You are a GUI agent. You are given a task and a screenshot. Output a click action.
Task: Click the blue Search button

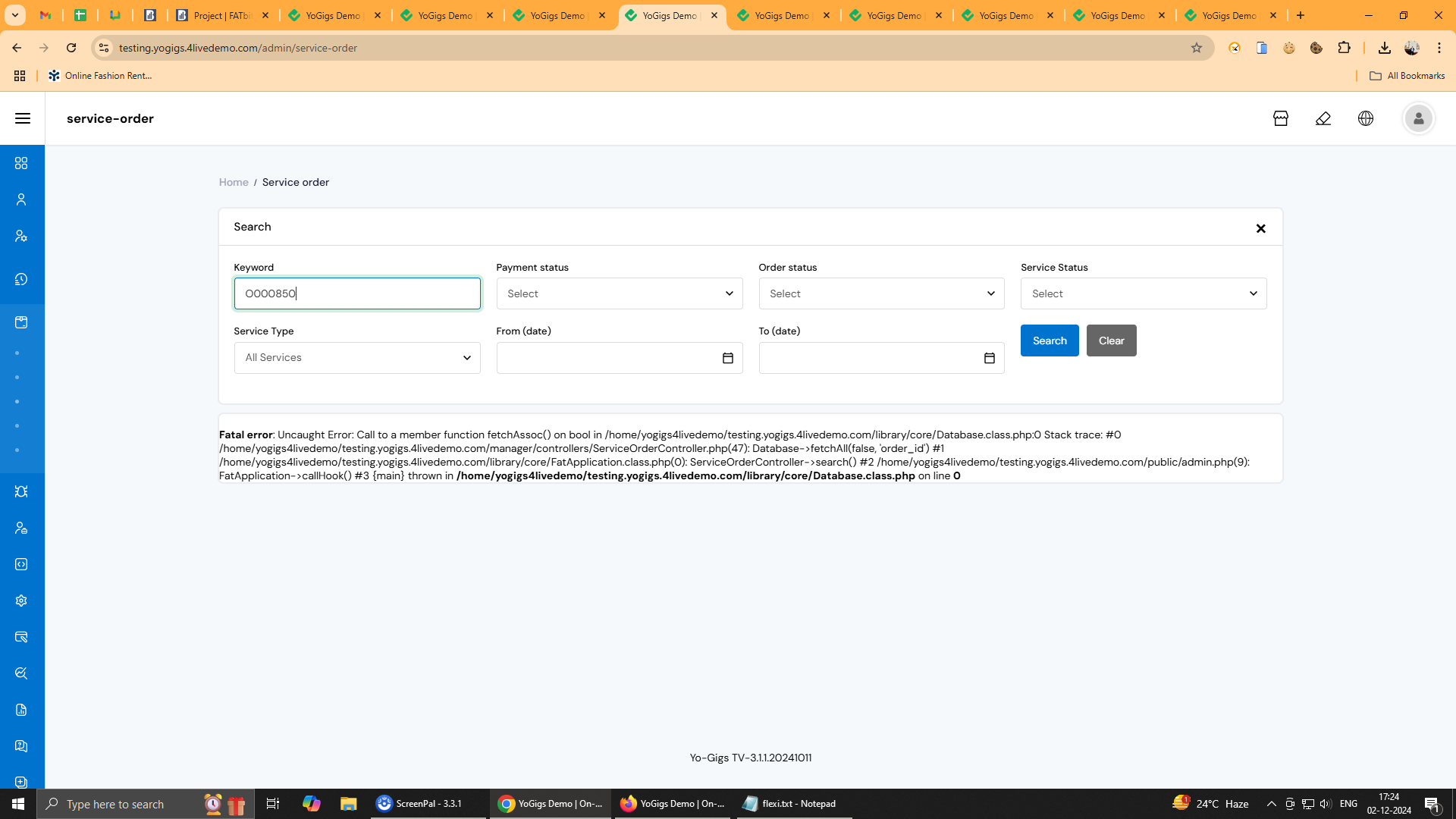[x=1049, y=340]
